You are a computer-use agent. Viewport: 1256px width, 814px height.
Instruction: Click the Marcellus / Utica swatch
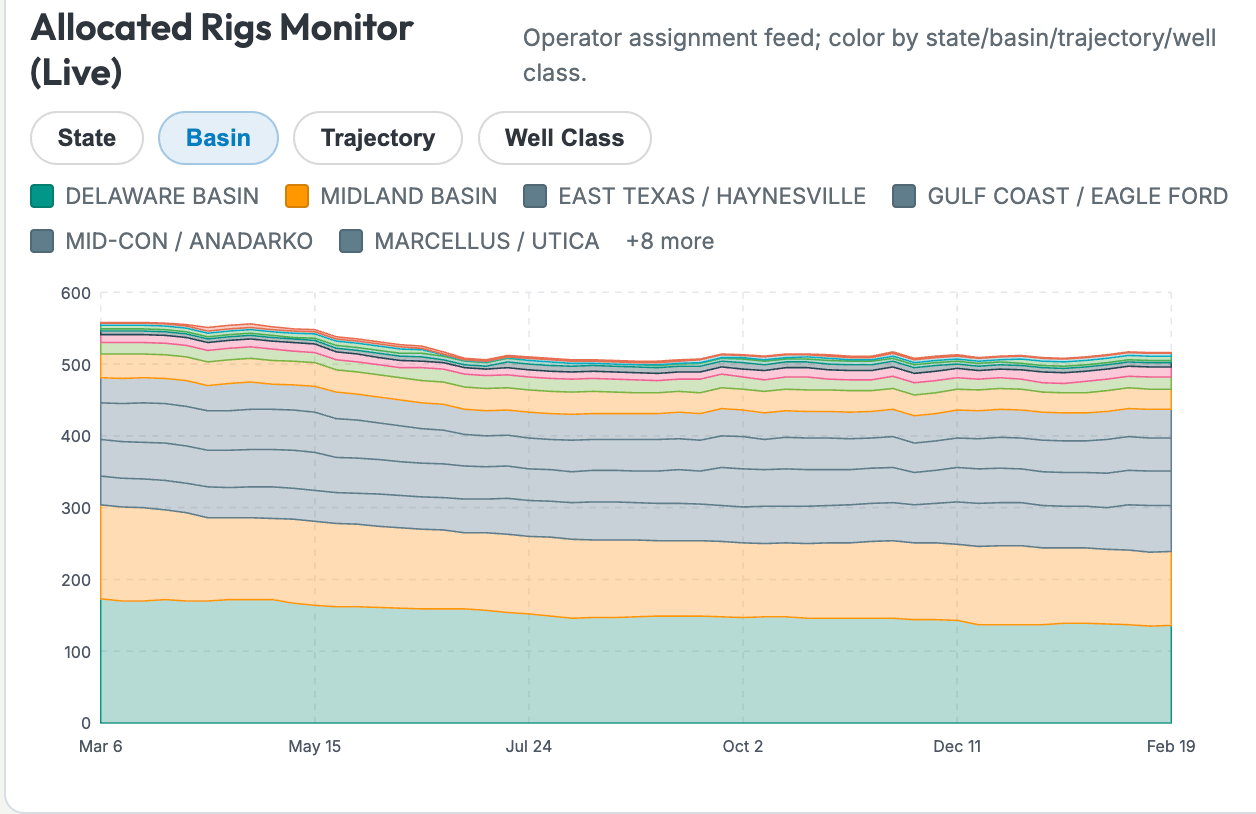351,241
